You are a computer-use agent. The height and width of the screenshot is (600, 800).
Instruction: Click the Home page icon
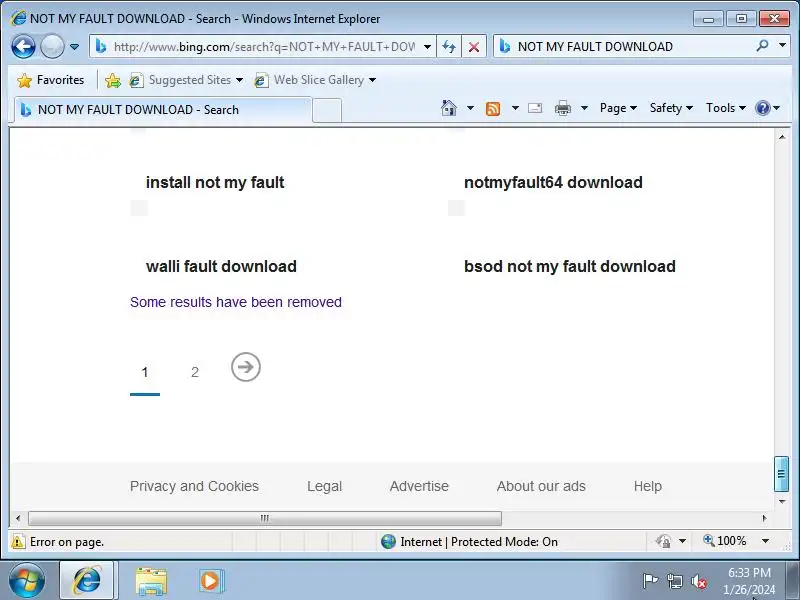point(449,108)
